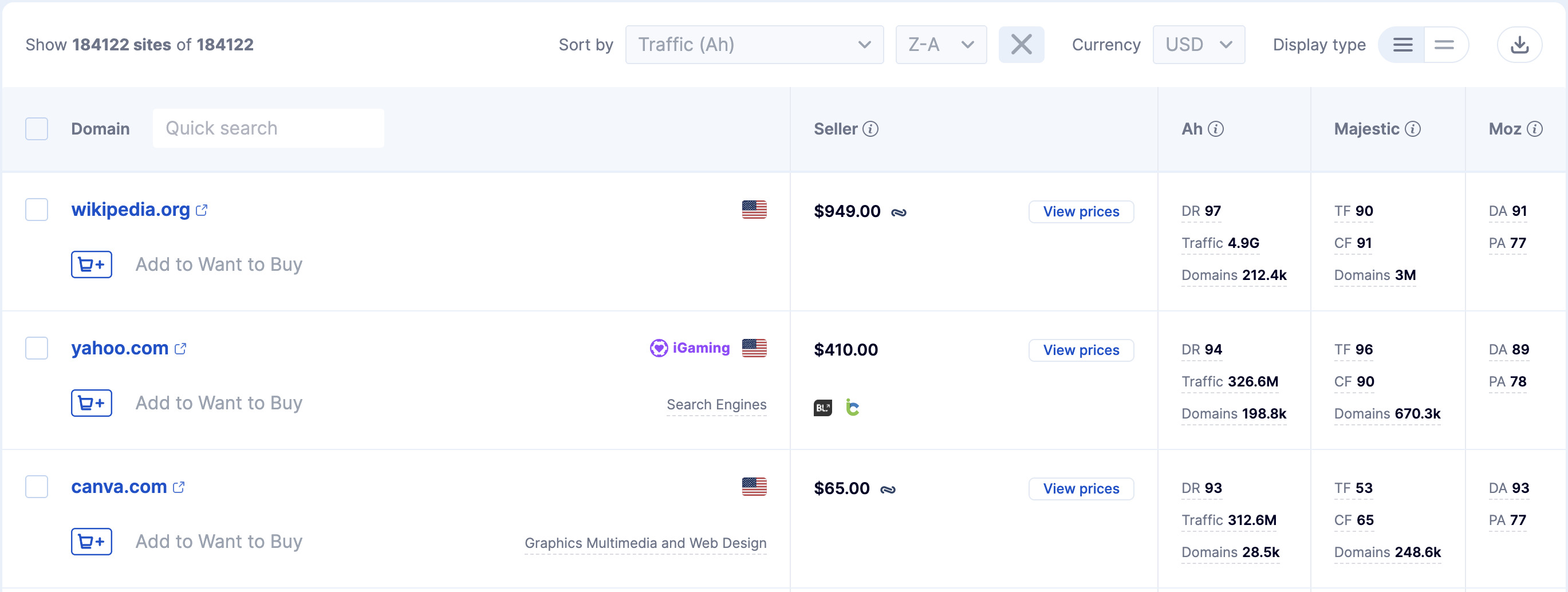The height and width of the screenshot is (592, 1568).
Task: Open the USD currency dropdown
Action: 1198,45
